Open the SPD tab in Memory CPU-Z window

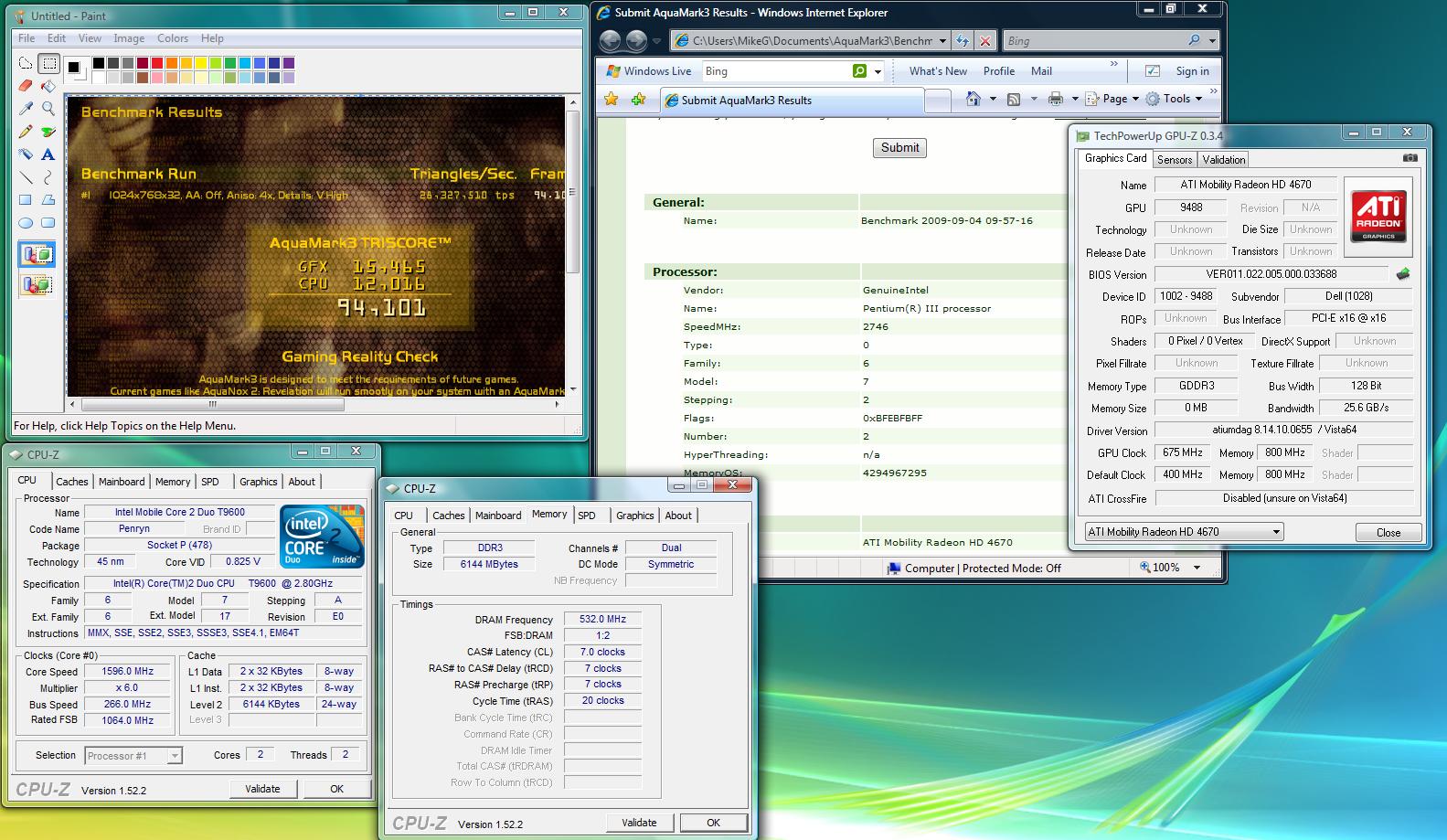(x=587, y=516)
